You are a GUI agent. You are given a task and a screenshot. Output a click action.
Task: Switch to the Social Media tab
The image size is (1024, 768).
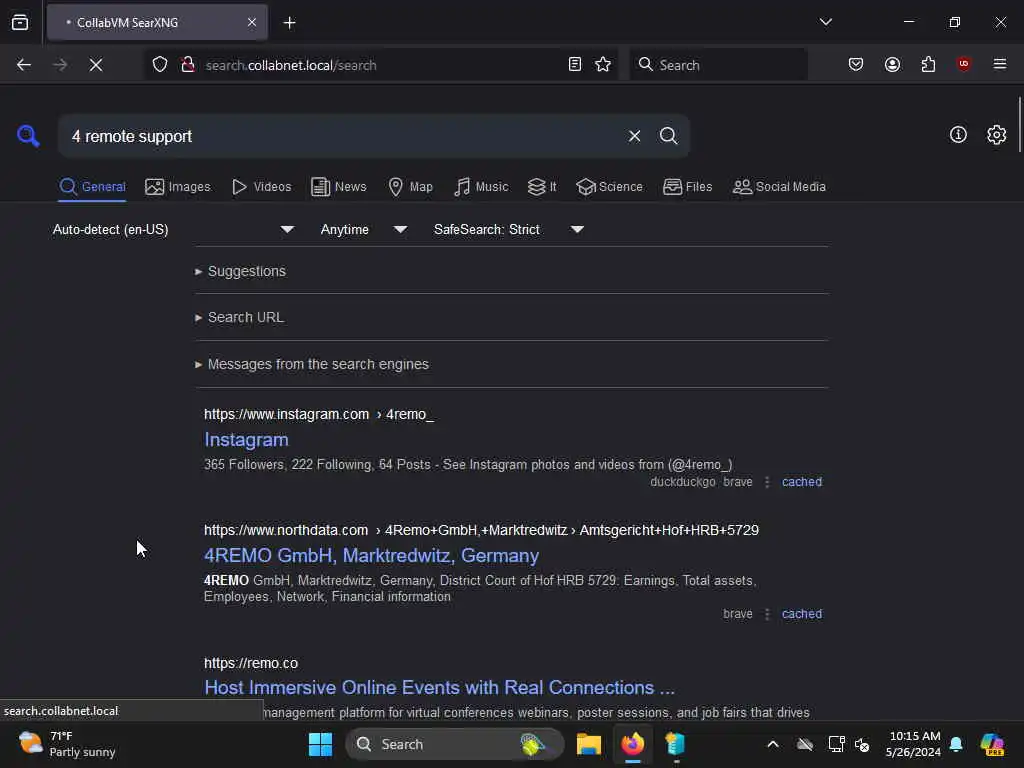779,187
